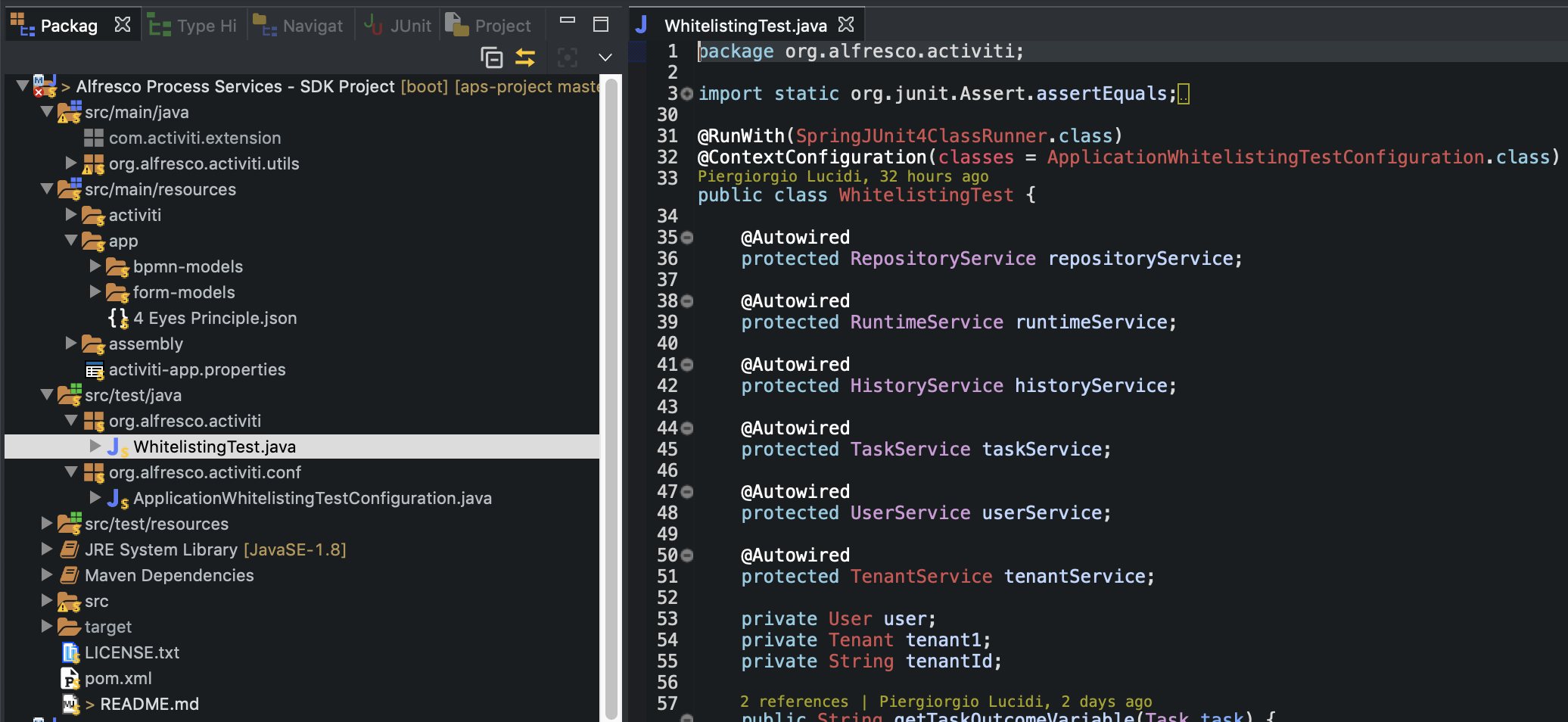Place cursor on the package declaration line

[860, 51]
